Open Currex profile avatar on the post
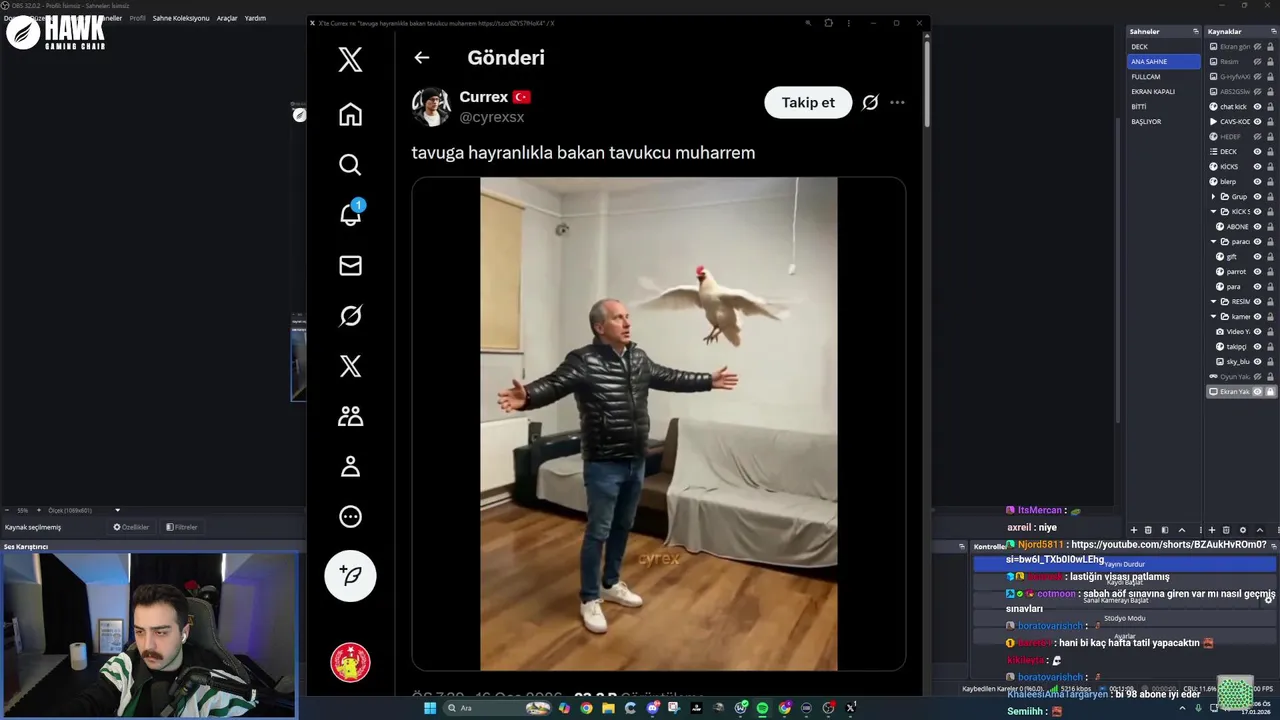The height and width of the screenshot is (720, 1280). [431, 107]
